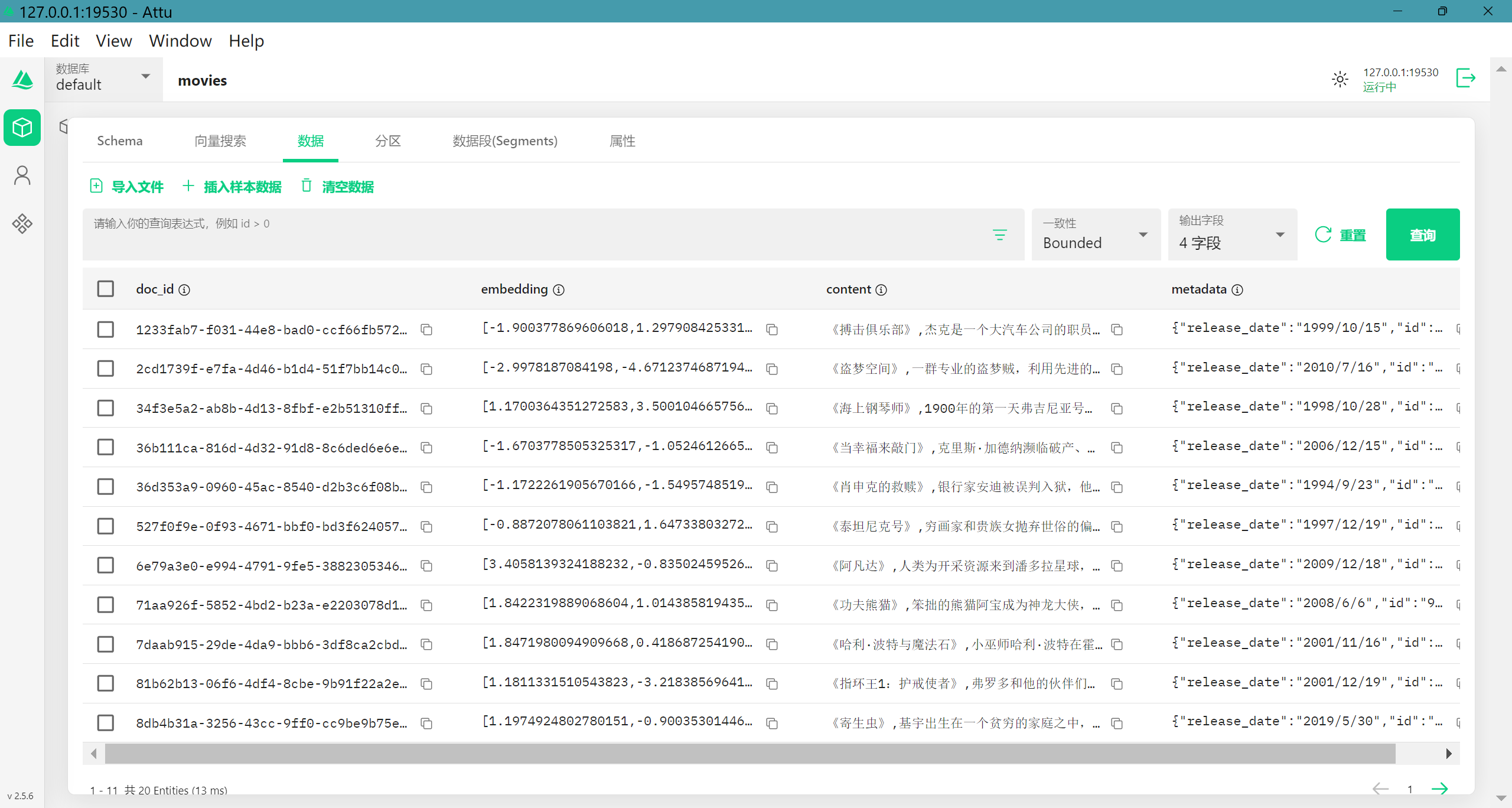Click the query expression input field

tap(532, 234)
